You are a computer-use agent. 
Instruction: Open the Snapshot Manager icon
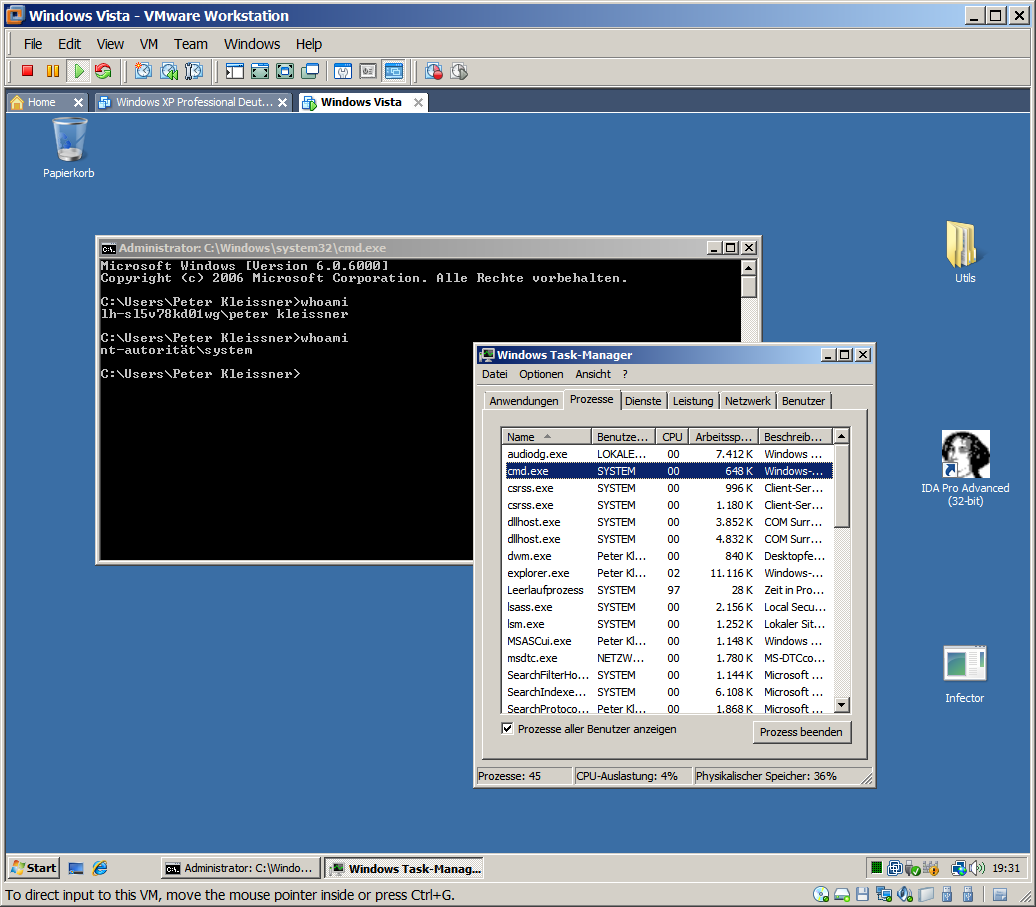(193, 71)
